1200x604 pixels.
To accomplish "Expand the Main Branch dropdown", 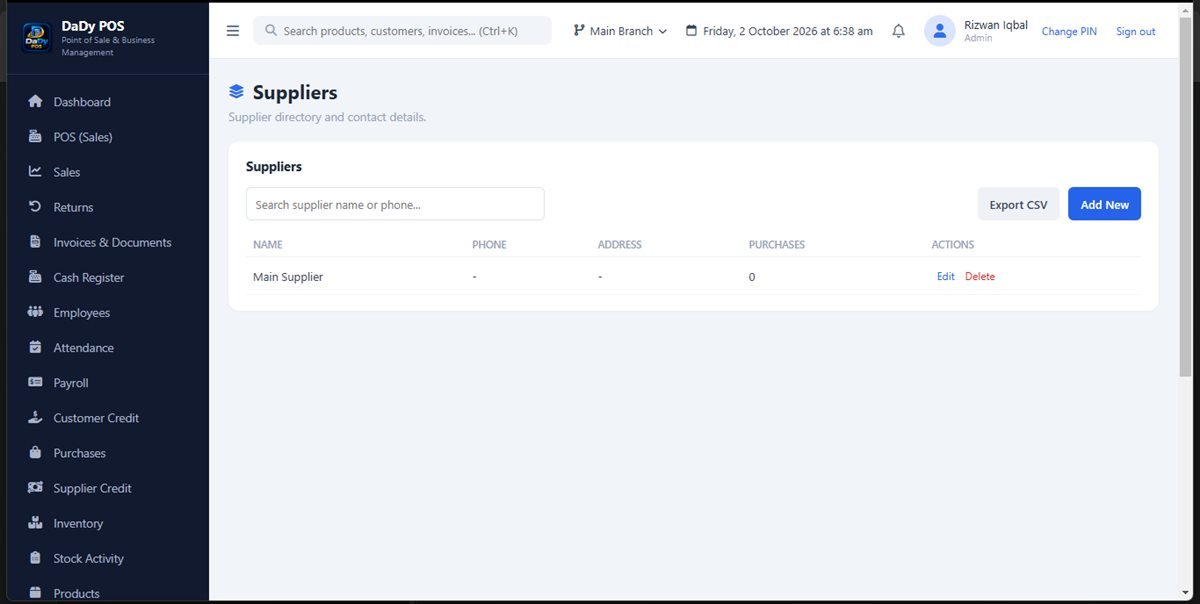I will [x=620, y=31].
